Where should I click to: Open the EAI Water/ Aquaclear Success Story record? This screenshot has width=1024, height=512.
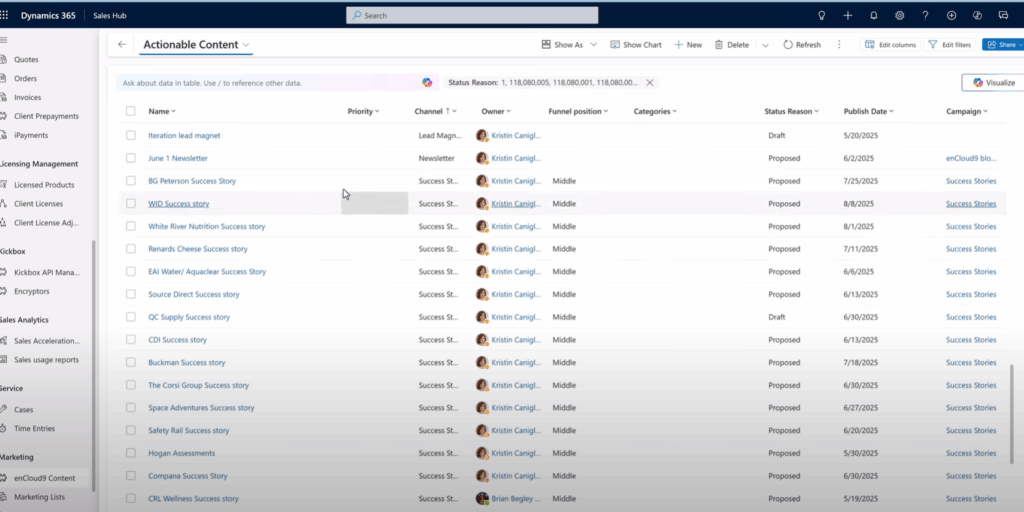click(x=207, y=271)
